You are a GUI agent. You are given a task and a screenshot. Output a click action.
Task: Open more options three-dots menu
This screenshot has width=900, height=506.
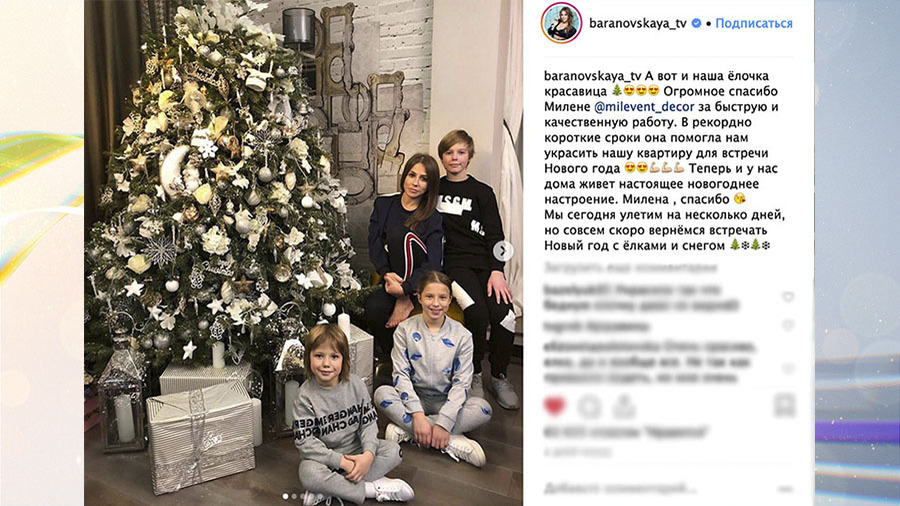(785, 489)
